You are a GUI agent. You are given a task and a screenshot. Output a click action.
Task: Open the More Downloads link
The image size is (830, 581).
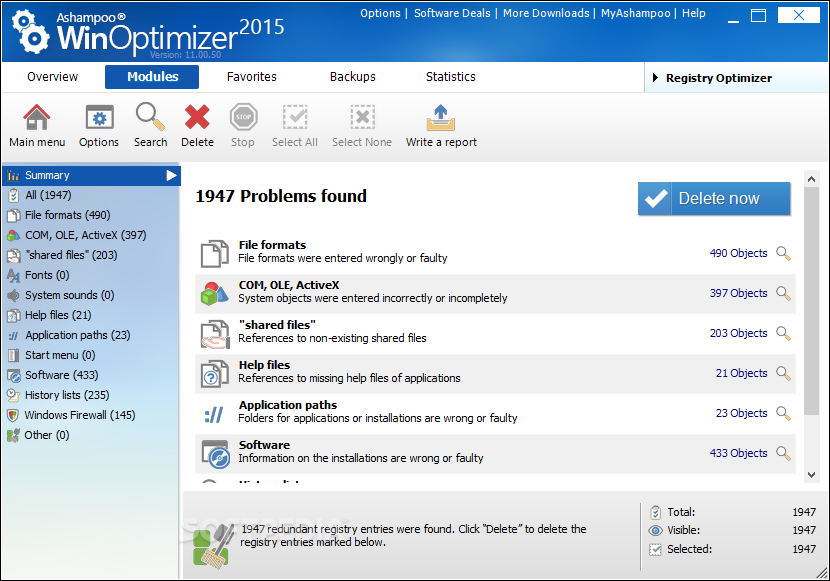pyautogui.click(x=546, y=13)
